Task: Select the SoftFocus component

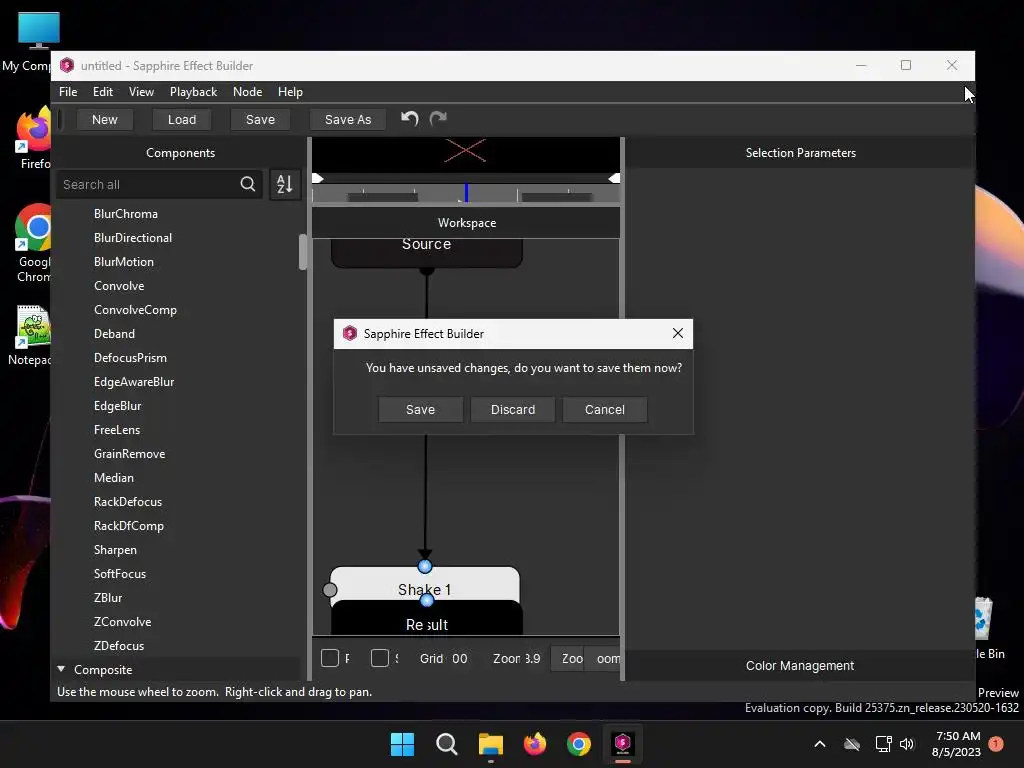Action: (x=120, y=574)
